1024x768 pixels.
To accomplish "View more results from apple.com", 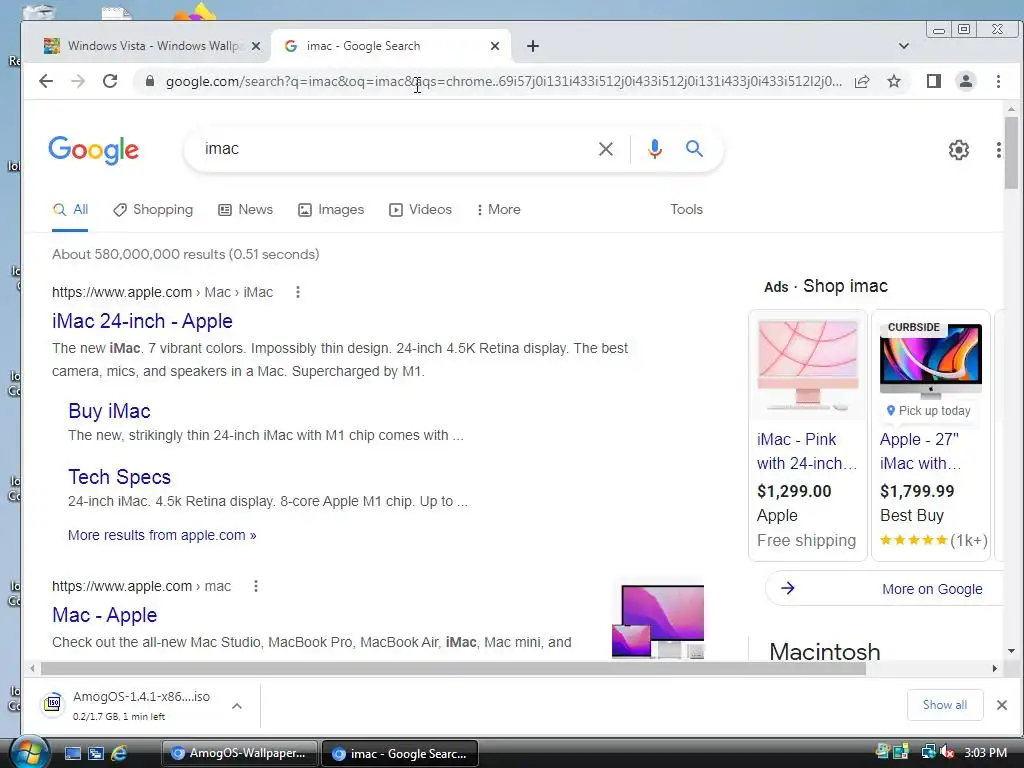I will tap(162, 535).
